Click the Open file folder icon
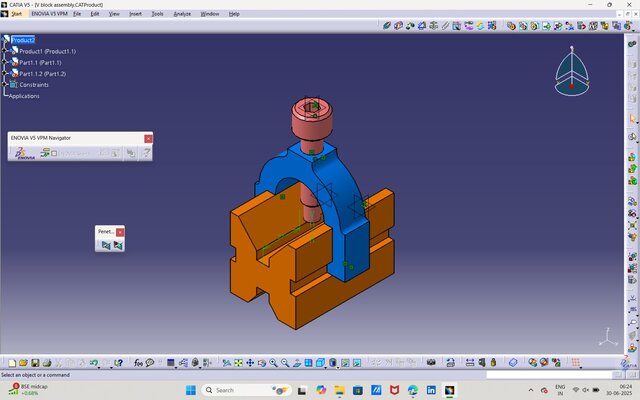The width and height of the screenshot is (640, 400). [x=23, y=362]
